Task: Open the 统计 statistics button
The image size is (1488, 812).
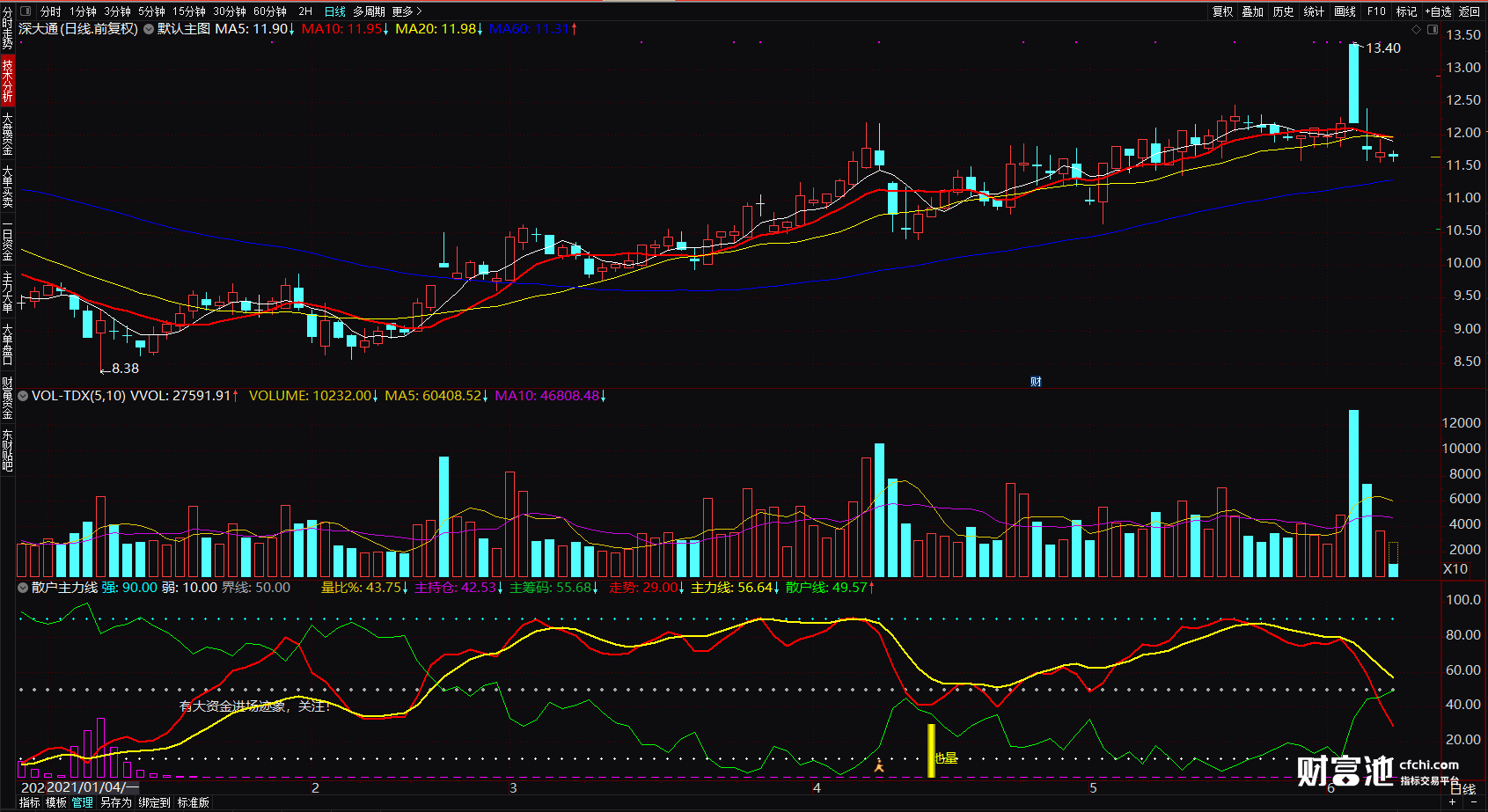Action: [x=1314, y=11]
